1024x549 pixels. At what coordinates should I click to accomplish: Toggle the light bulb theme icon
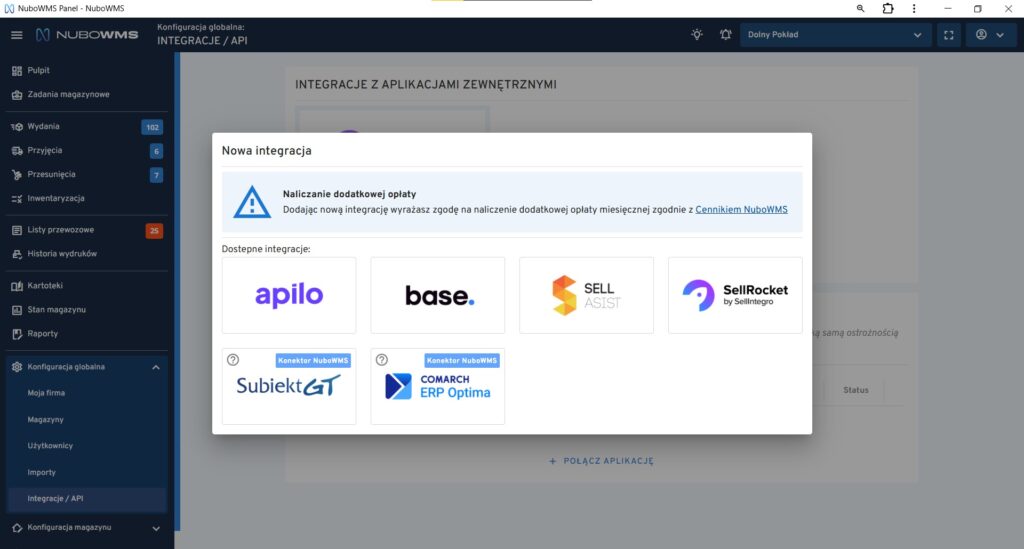pos(697,35)
